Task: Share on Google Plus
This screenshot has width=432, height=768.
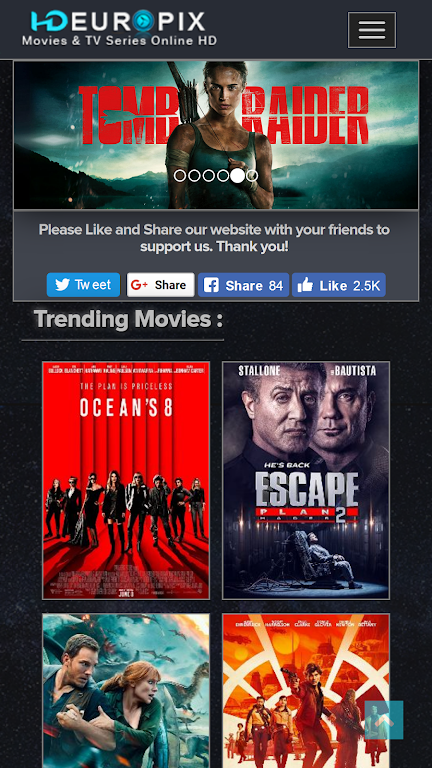Action: pos(161,285)
